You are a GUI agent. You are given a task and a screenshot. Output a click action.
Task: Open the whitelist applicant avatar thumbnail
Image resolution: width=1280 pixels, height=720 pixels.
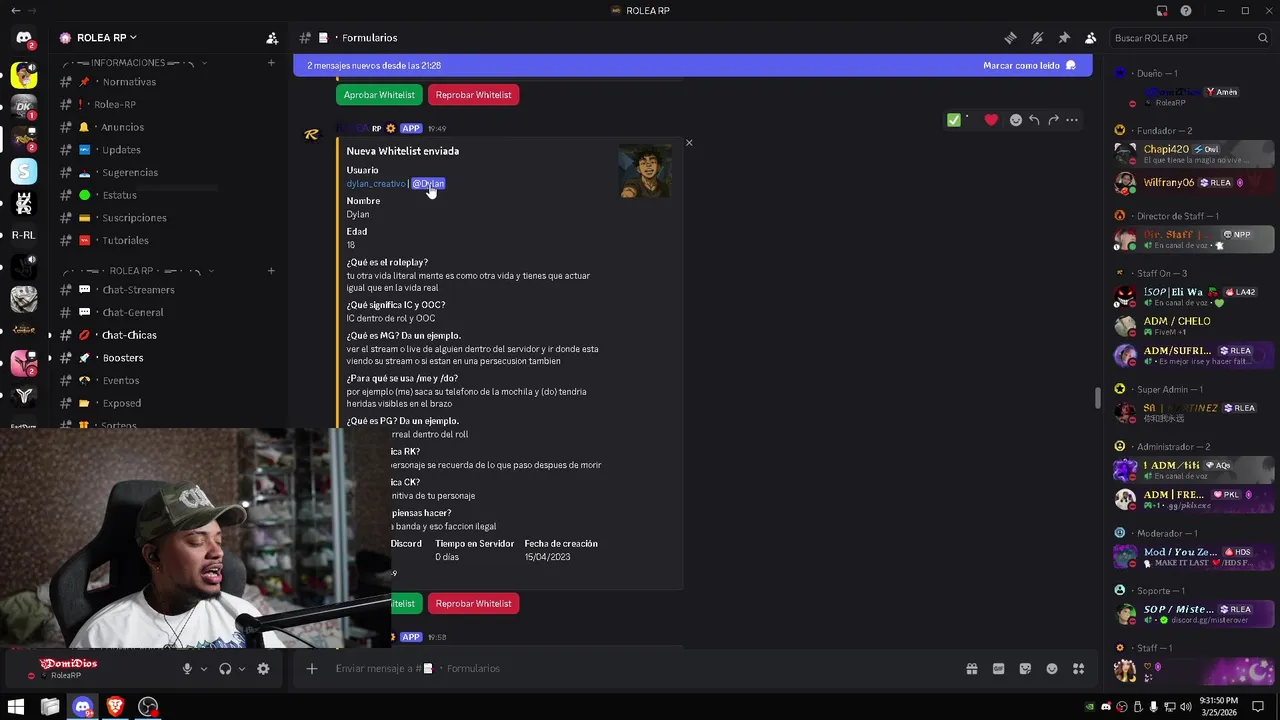point(645,171)
